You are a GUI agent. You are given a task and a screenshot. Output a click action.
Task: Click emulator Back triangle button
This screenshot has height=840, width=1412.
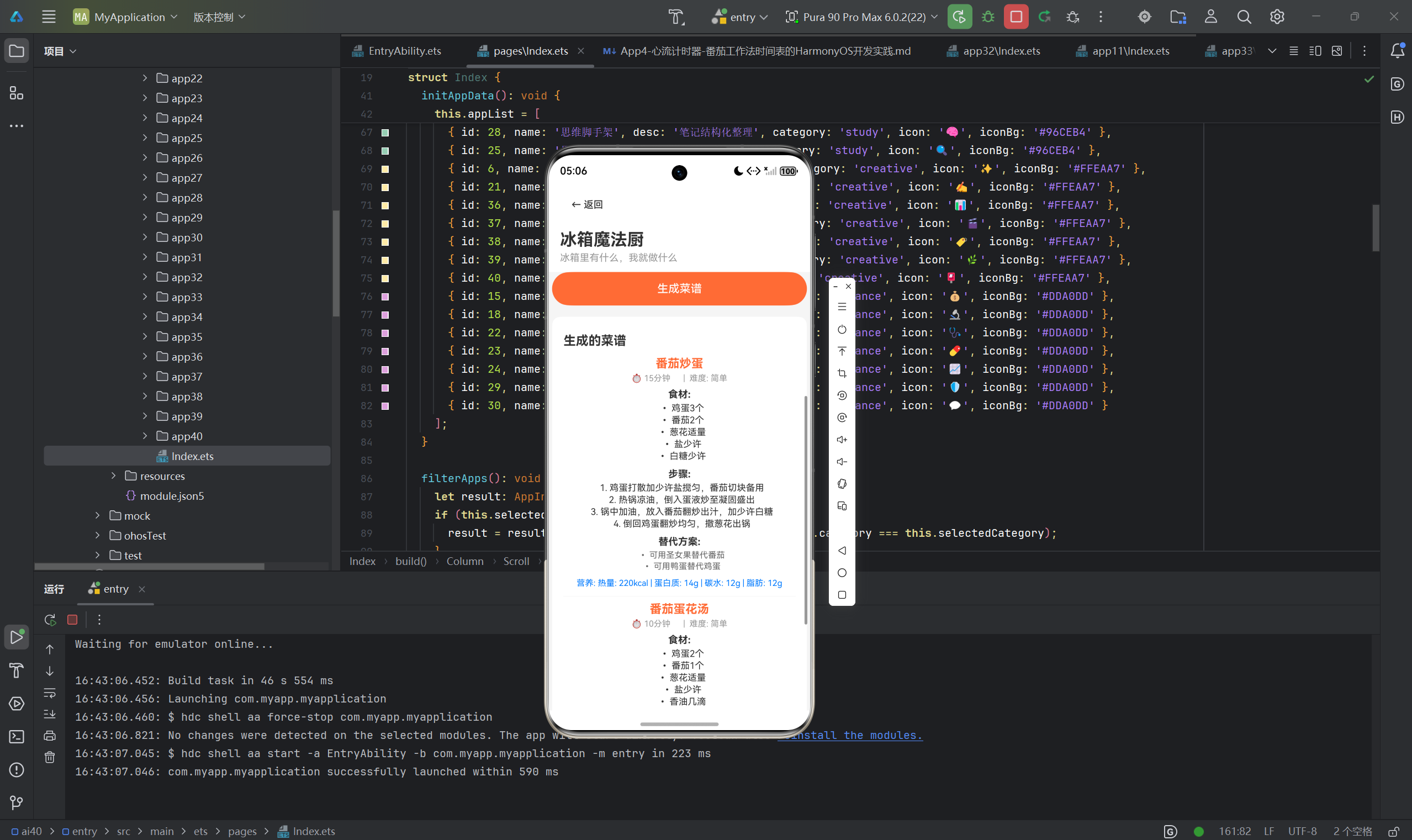pos(842,551)
